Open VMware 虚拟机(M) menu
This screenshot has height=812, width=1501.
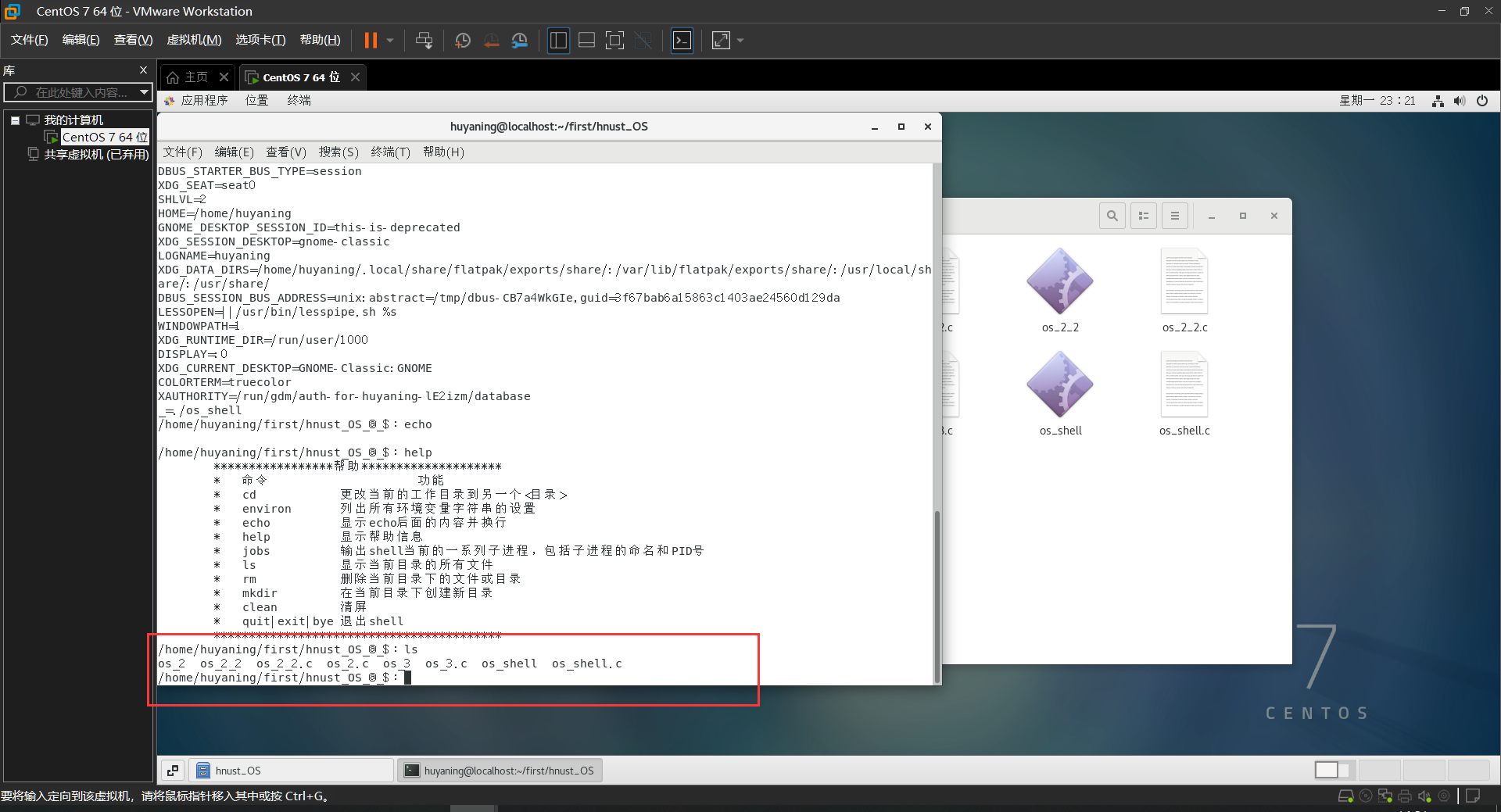click(x=194, y=40)
